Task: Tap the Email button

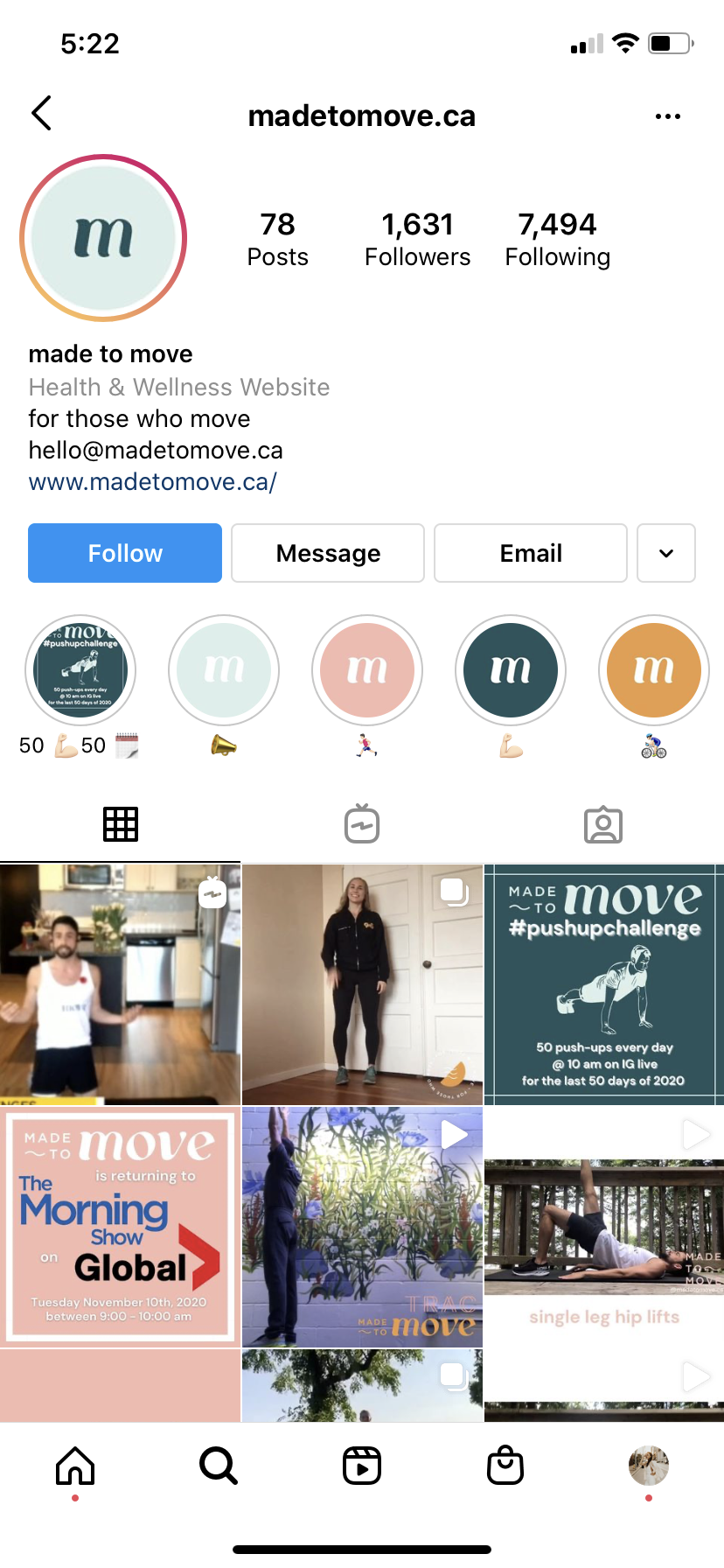Action: tap(531, 553)
